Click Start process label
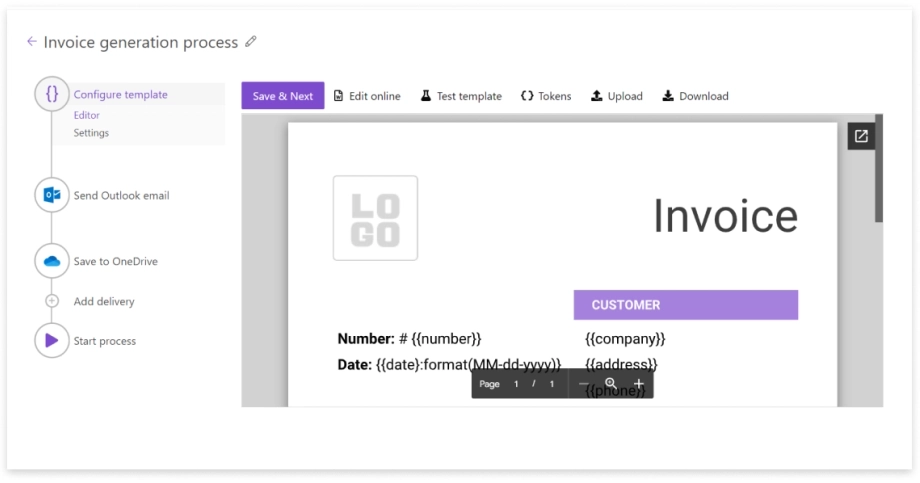920x483 pixels. click(x=104, y=341)
